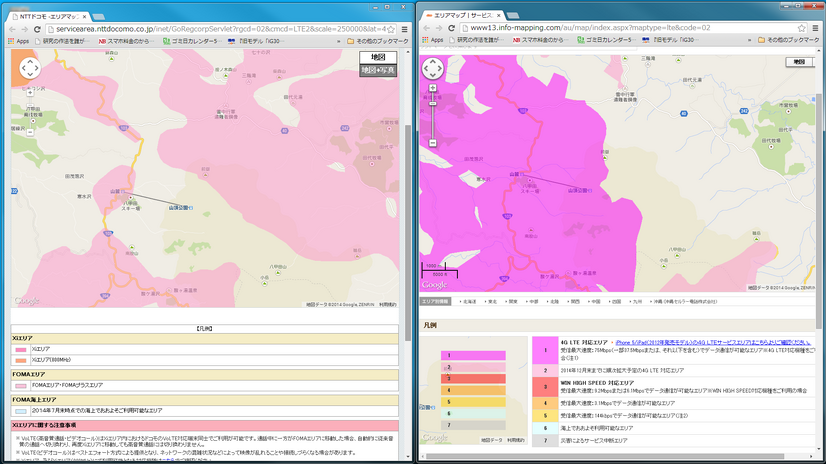
Task: Click 利用規約 link on docomo map
Action: point(388,304)
